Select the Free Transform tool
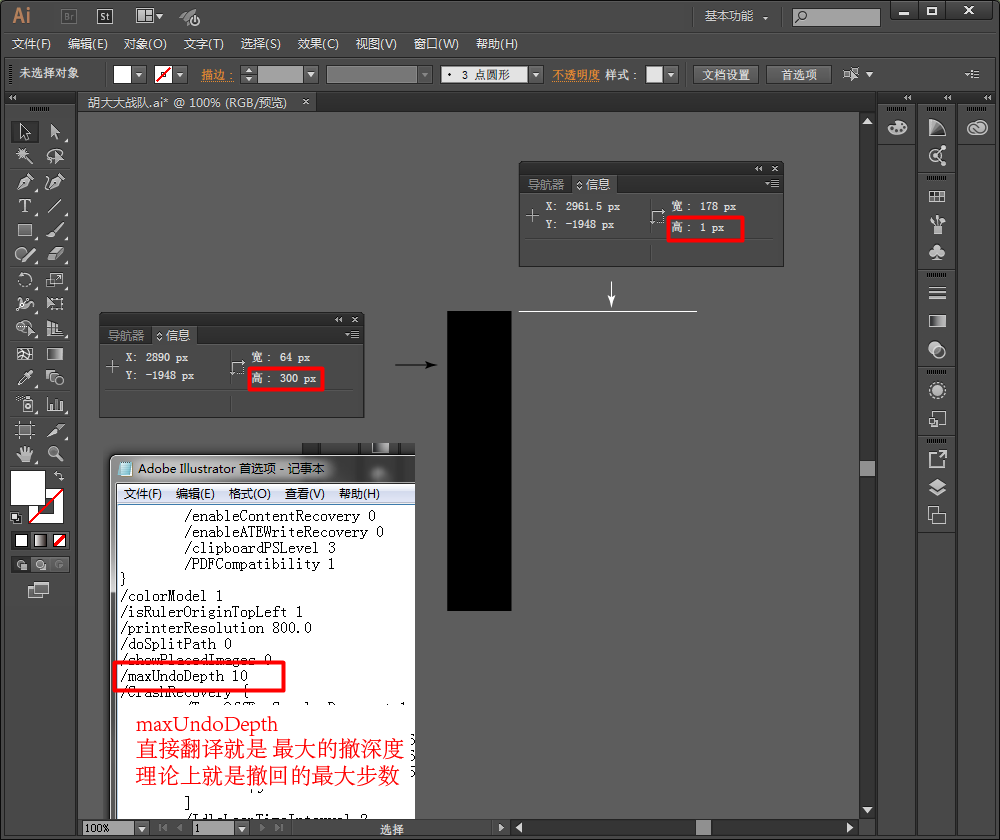1000x840 pixels. click(55, 304)
